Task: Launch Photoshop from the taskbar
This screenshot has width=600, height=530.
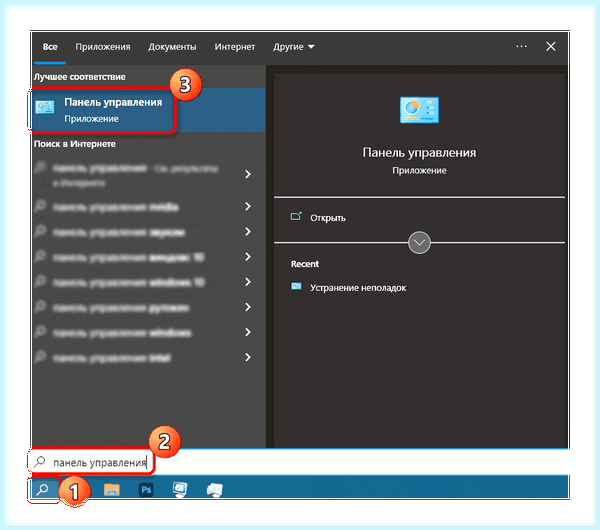Action: 146,489
